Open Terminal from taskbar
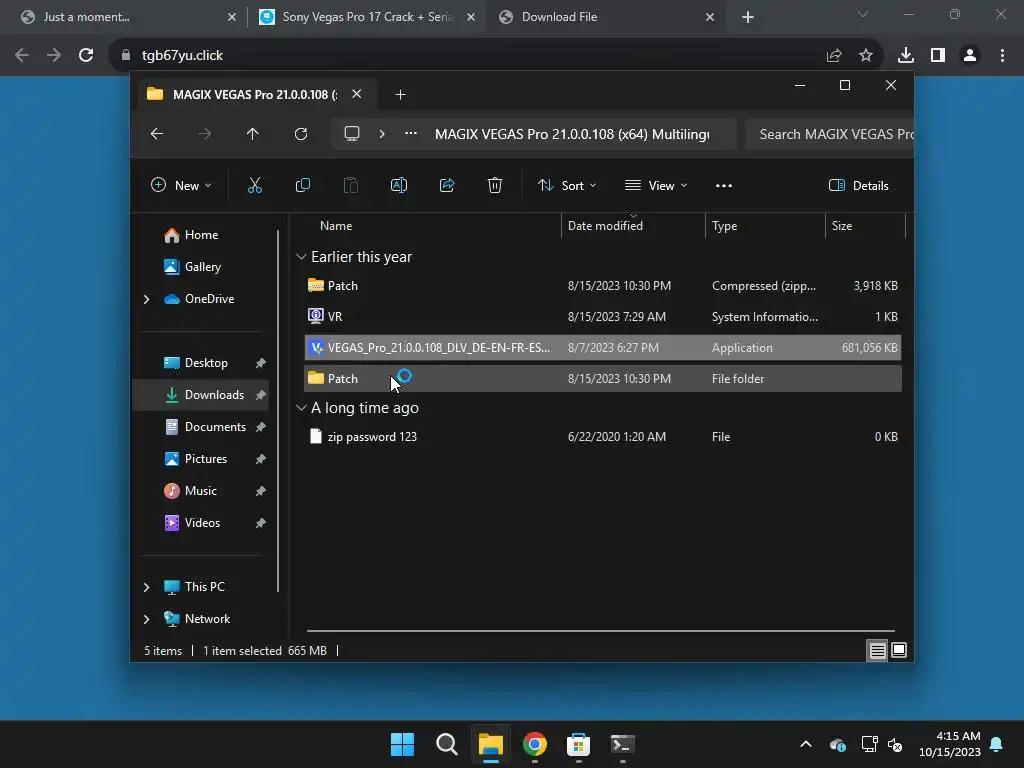The image size is (1024, 768). click(x=622, y=744)
